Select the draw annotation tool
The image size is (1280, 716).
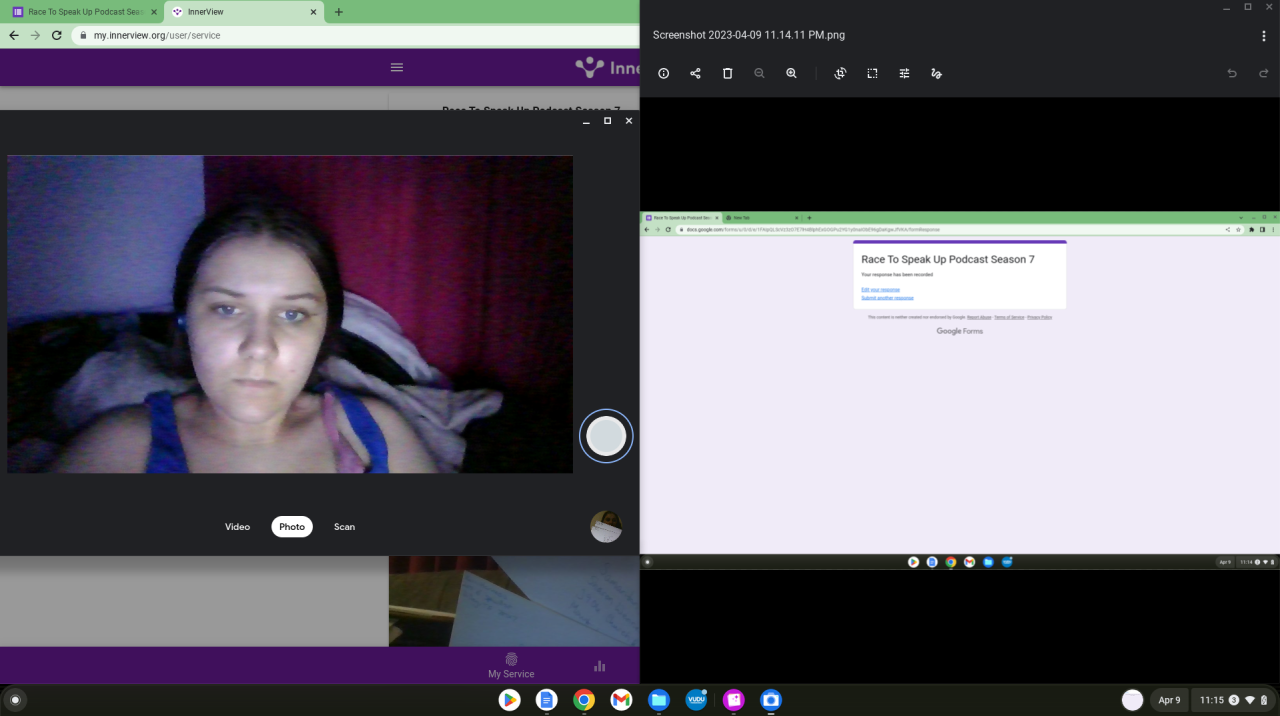tap(936, 73)
